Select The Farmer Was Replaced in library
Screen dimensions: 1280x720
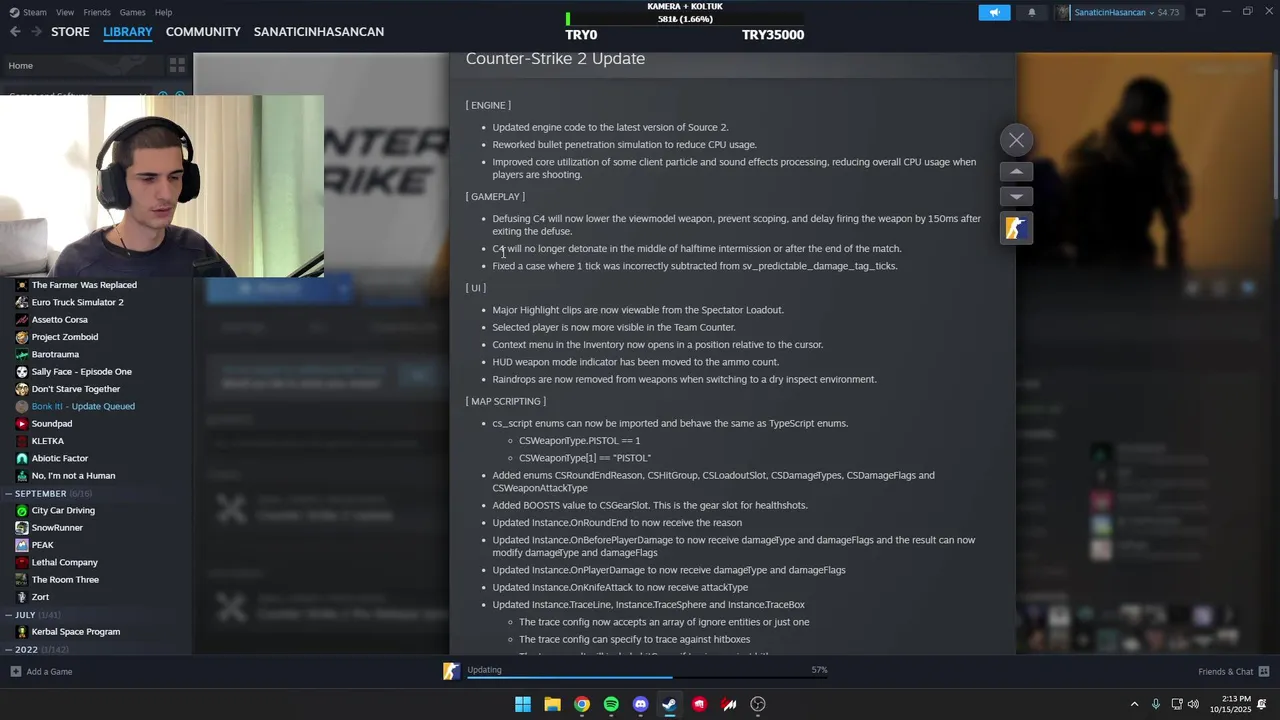(84, 285)
